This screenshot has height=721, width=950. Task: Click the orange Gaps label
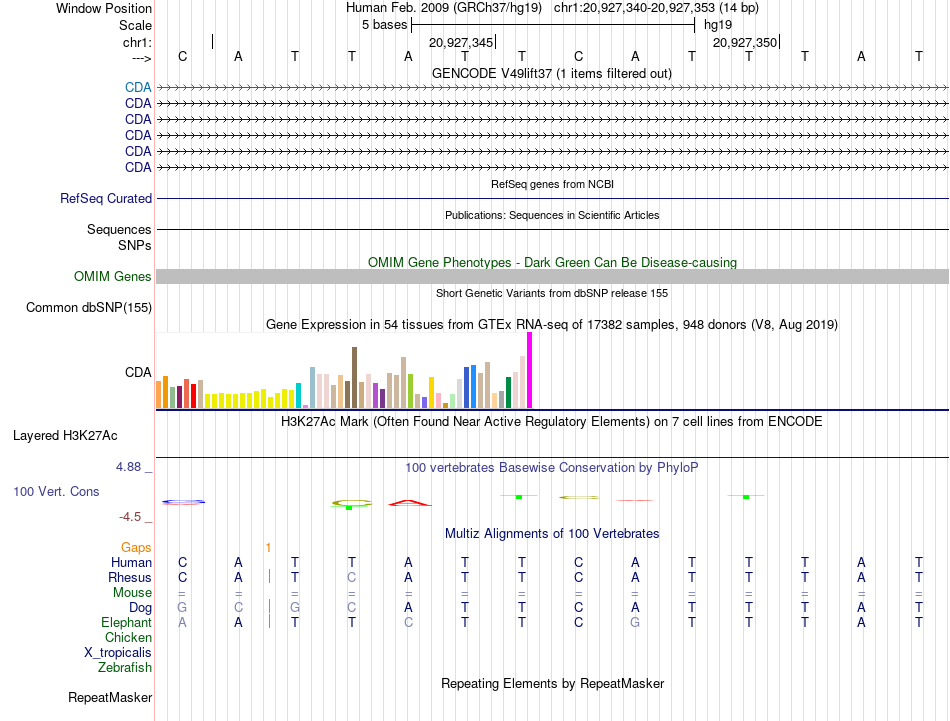136,548
